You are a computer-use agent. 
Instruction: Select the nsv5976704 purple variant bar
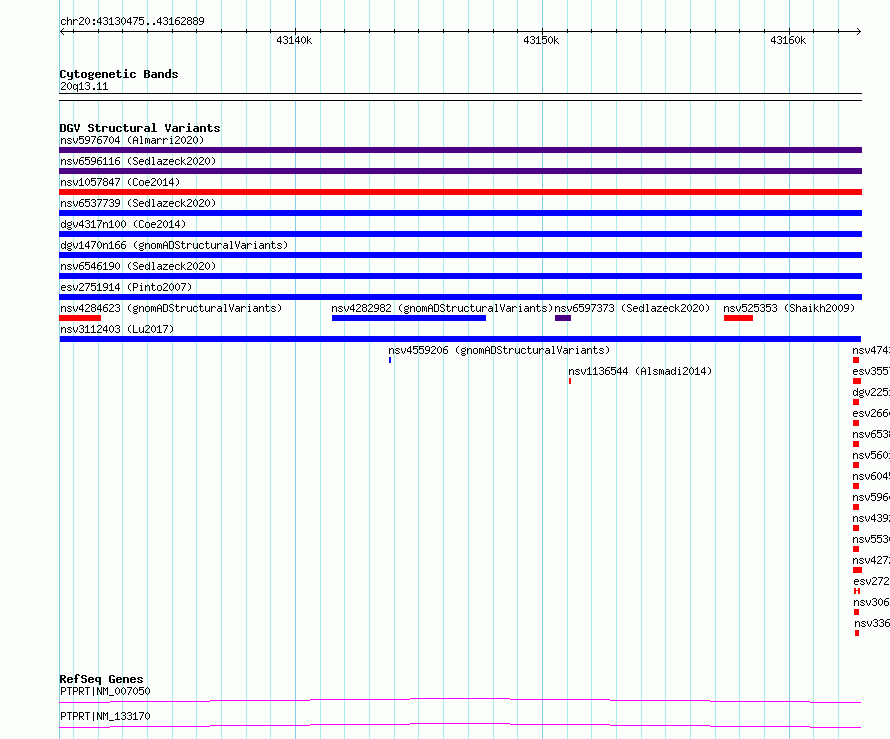tap(460, 150)
